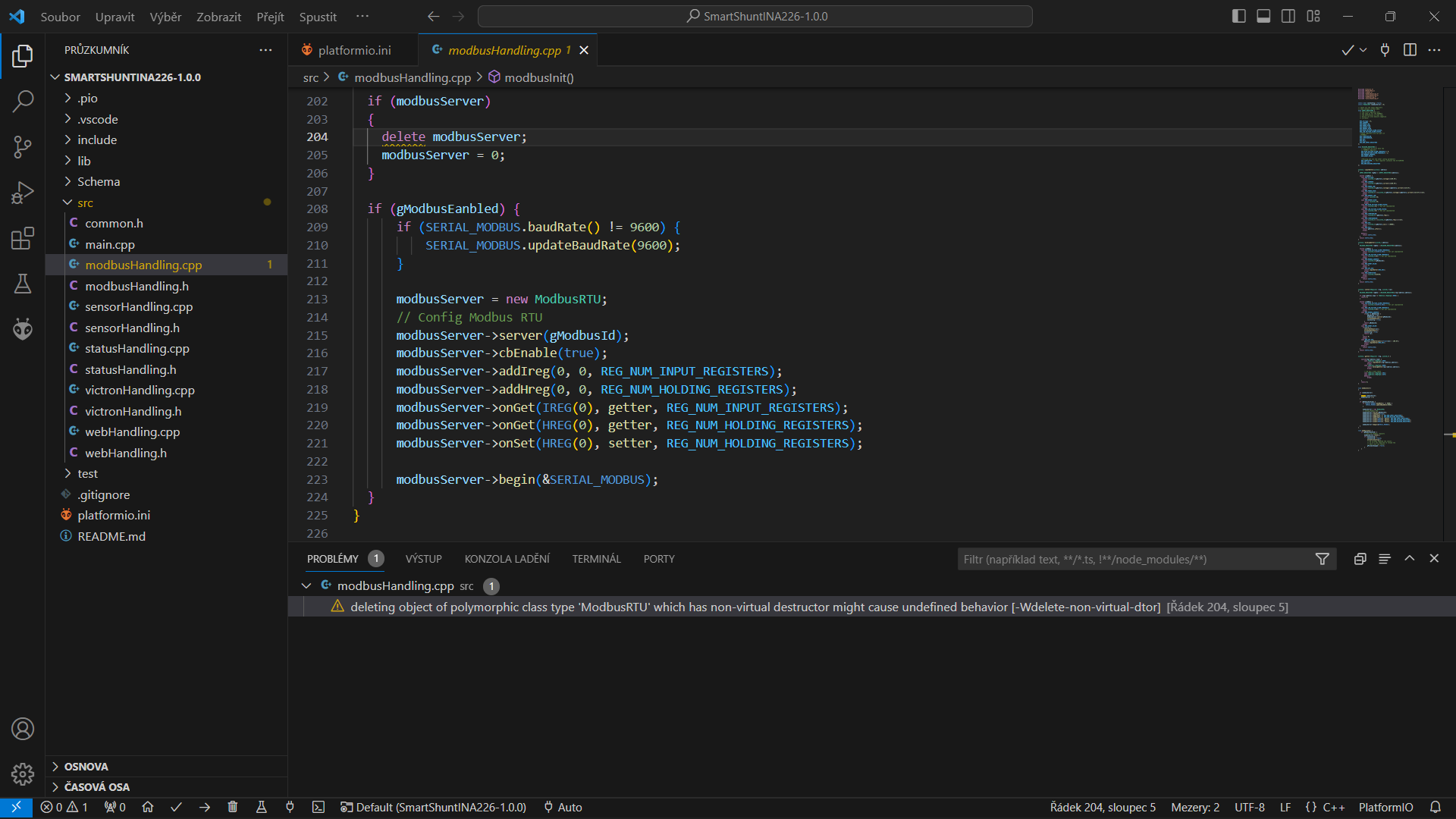Viewport: 1456px width, 819px height.
Task: Collapse the src folder
Action: (x=85, y=202)
